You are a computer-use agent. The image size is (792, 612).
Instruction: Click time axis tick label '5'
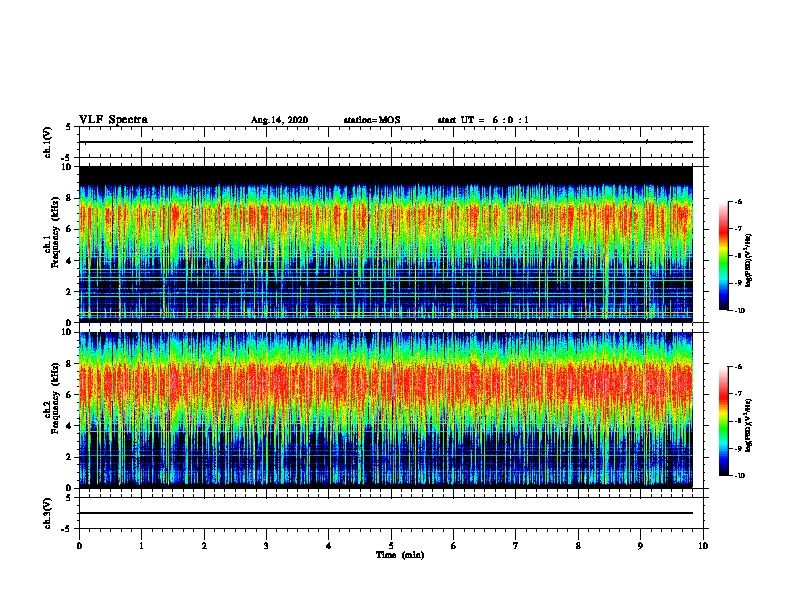click(391, 546)
